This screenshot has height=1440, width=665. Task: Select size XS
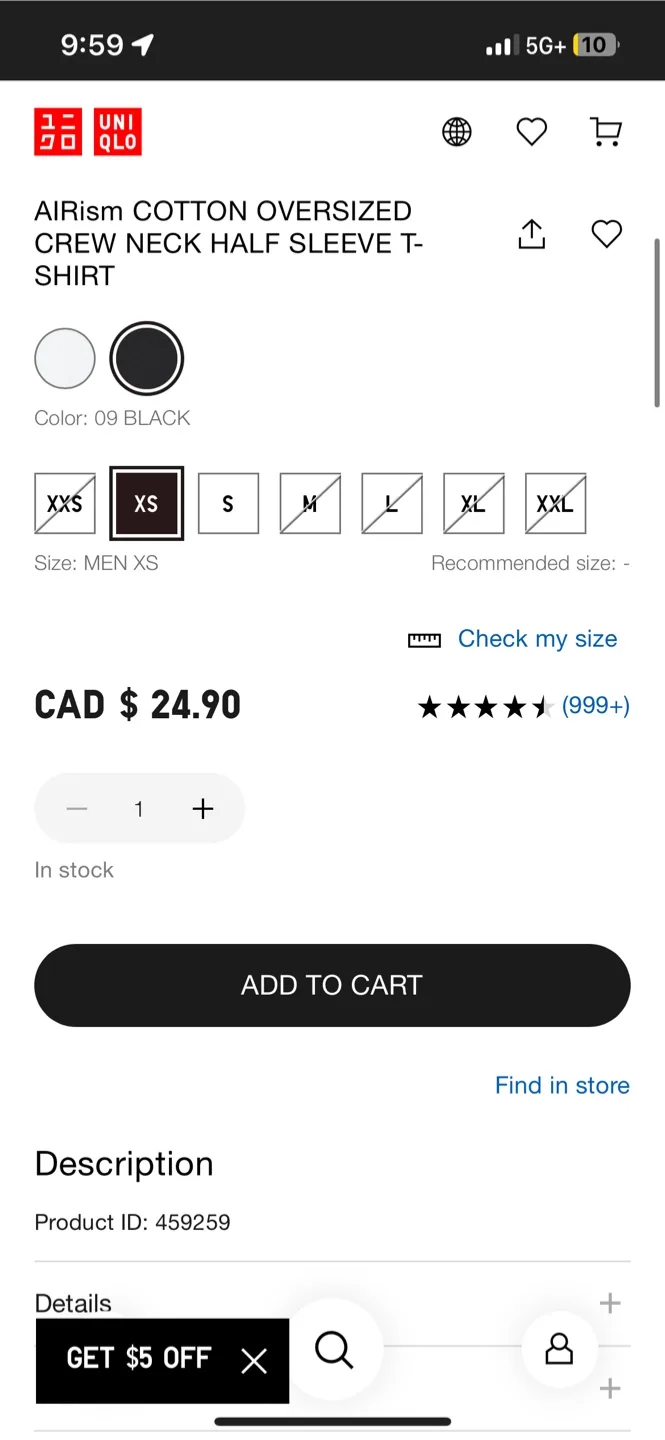click(146, 503)
